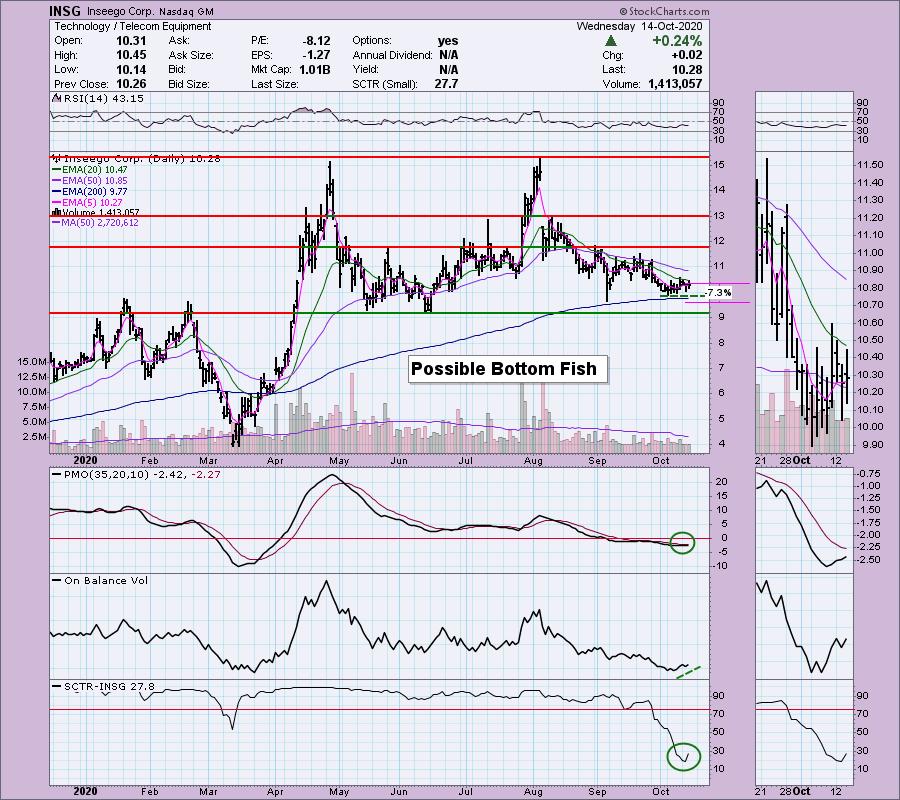Click the 15.0M volume axis label

[x=32, y=362]
